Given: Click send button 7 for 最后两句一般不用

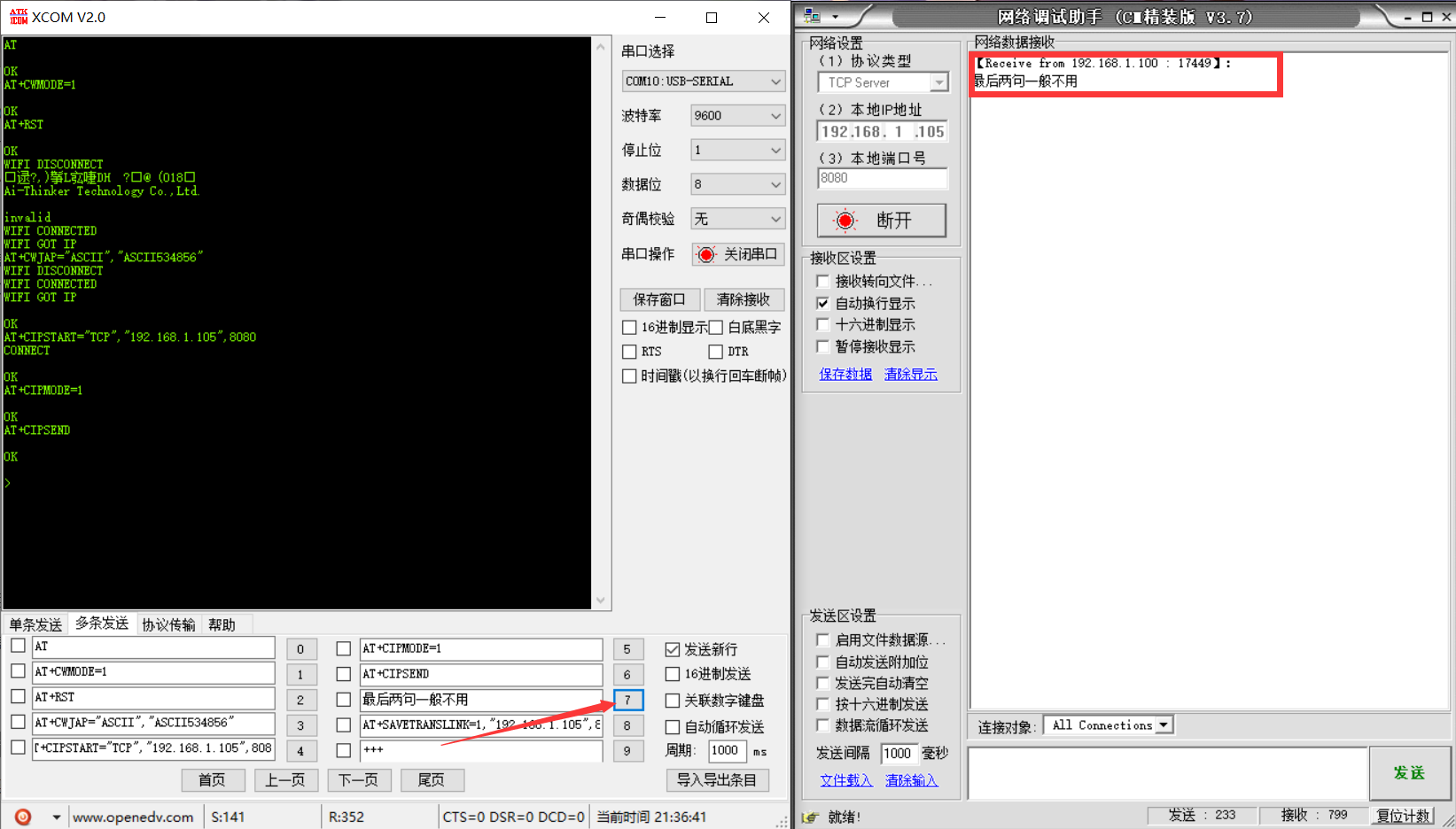Looking at the screenshot, I should pyautogui.click(x=628, y=700).
